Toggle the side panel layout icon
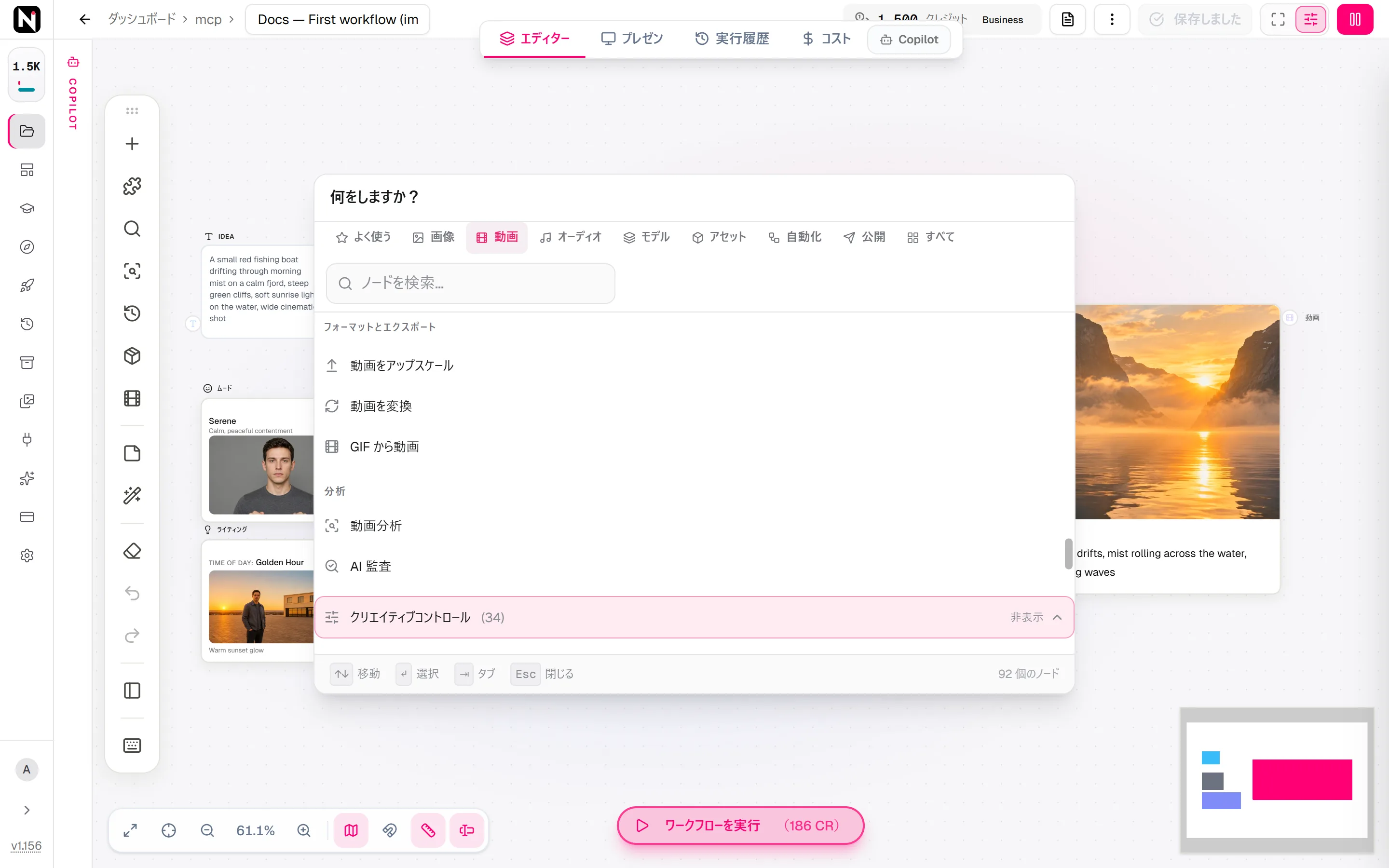Image resolution: width=1389 pixels, height=868 pixels. (132, 691)
